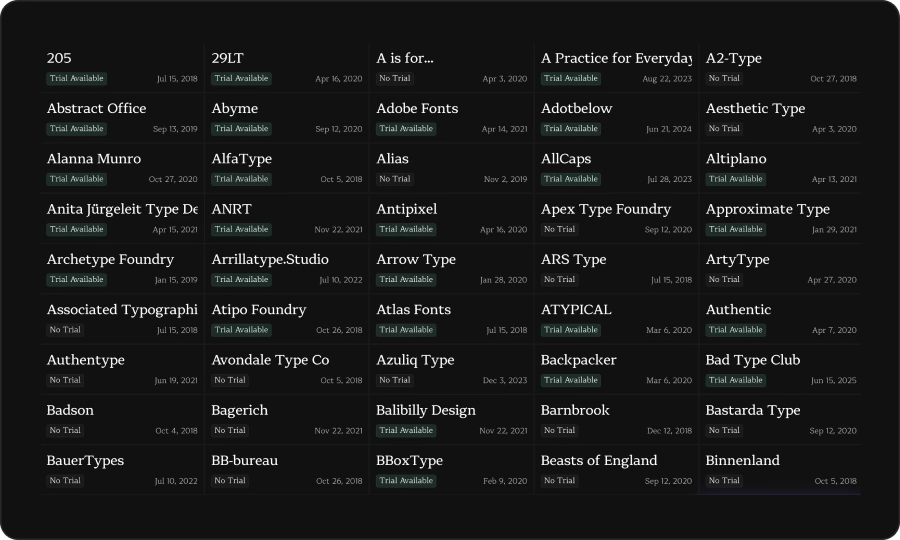Image resolution: width=900 pixels, height=540 pixels.
Task: Click Trial Available badge under BBoxType
Action: (x=406, y=481)
